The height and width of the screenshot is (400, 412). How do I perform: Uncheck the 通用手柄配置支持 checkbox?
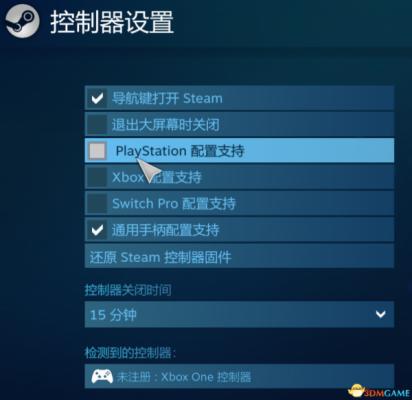tap(97, 230)
